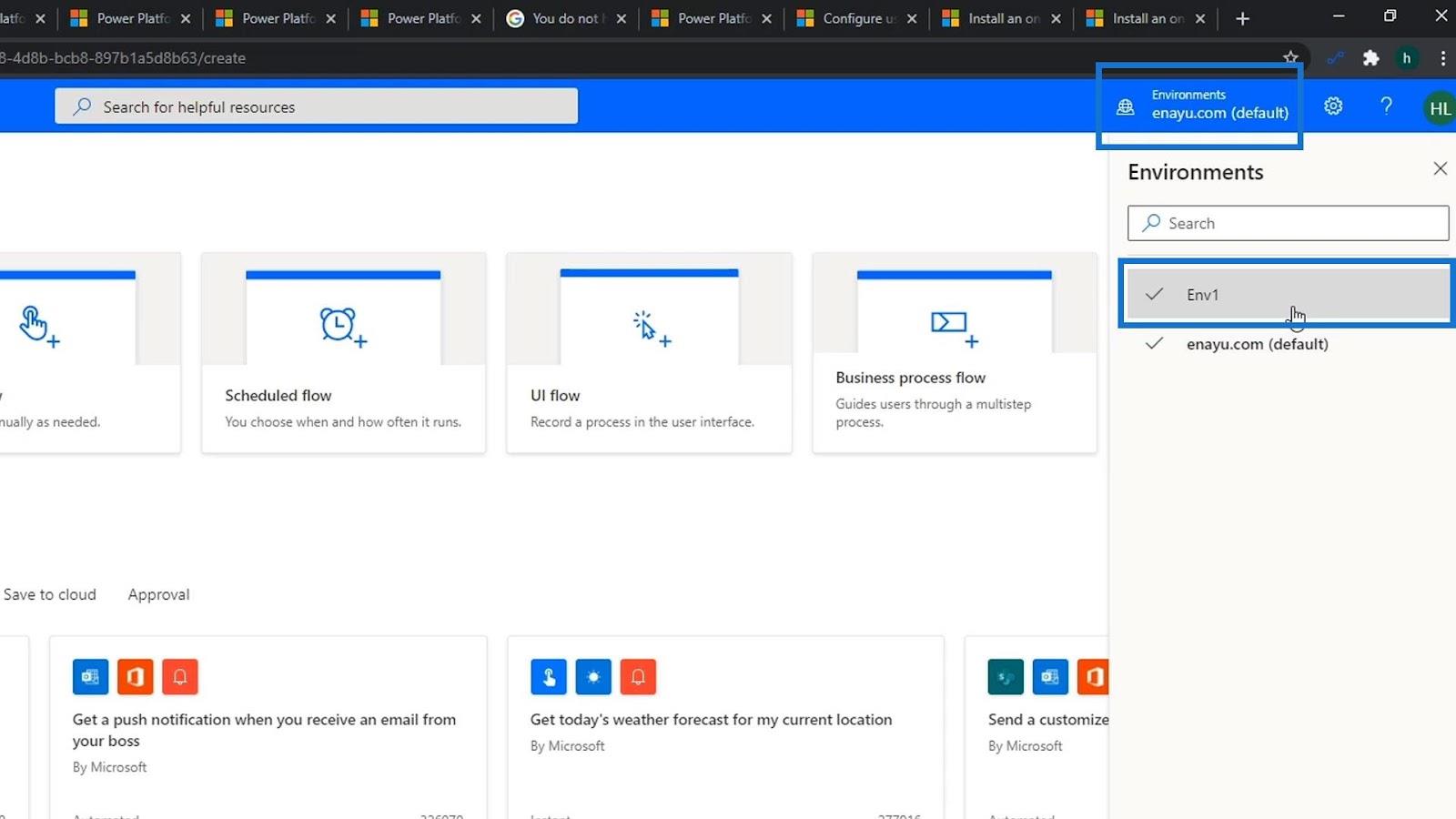The width and height of the screenshot is (1456, 819).
Task: Click red bell icon on weather forecast template
Action: (638, 676)
